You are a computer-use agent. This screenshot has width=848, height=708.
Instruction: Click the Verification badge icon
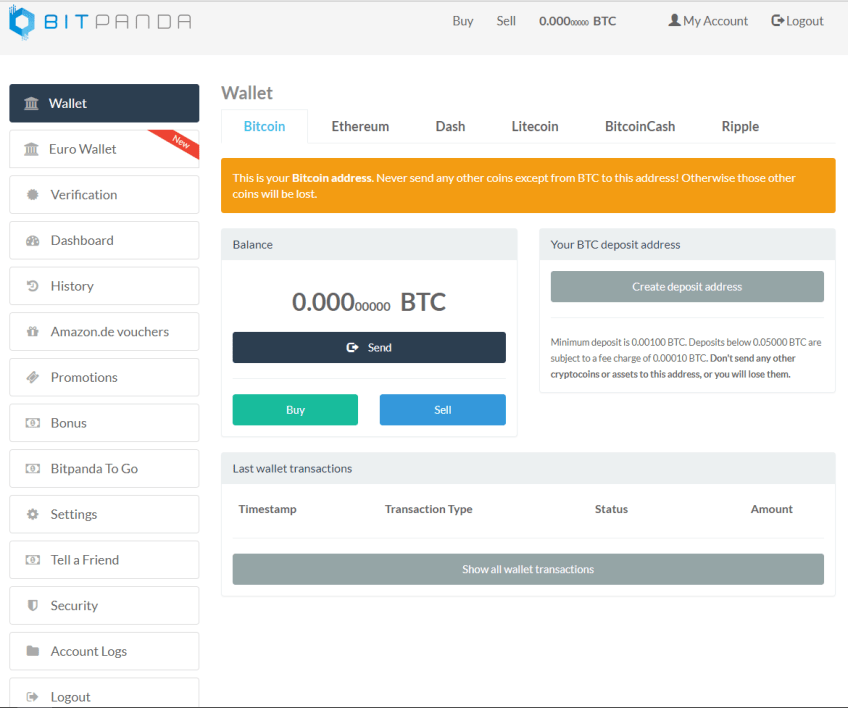click(x=32, y=195)
